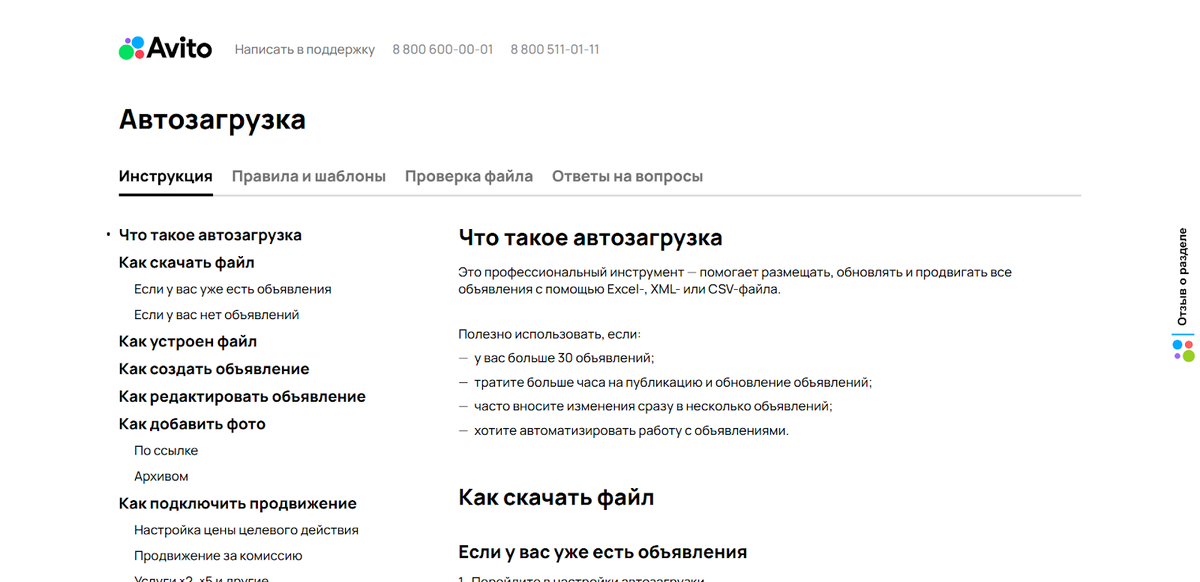Screen dimensions: 1200x582
Task: Open sidebar item 'Как скачать файл'
Action: click(x=187, y=262)
